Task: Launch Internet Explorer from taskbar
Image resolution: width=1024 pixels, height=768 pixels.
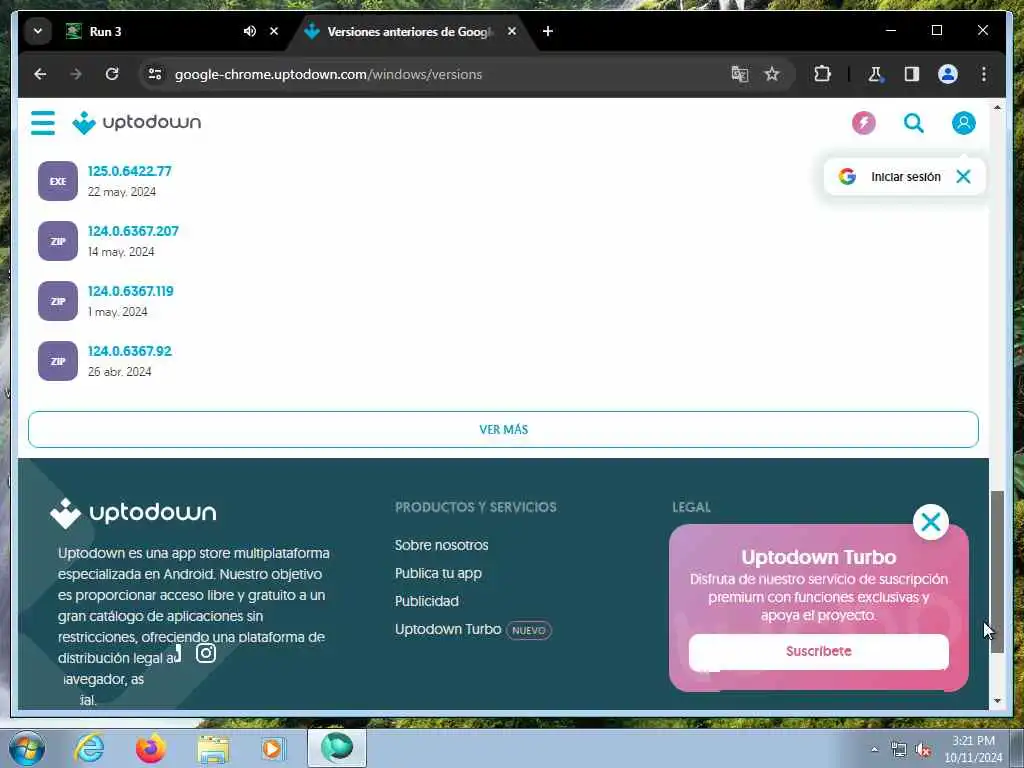Action: tap(89, 748)
